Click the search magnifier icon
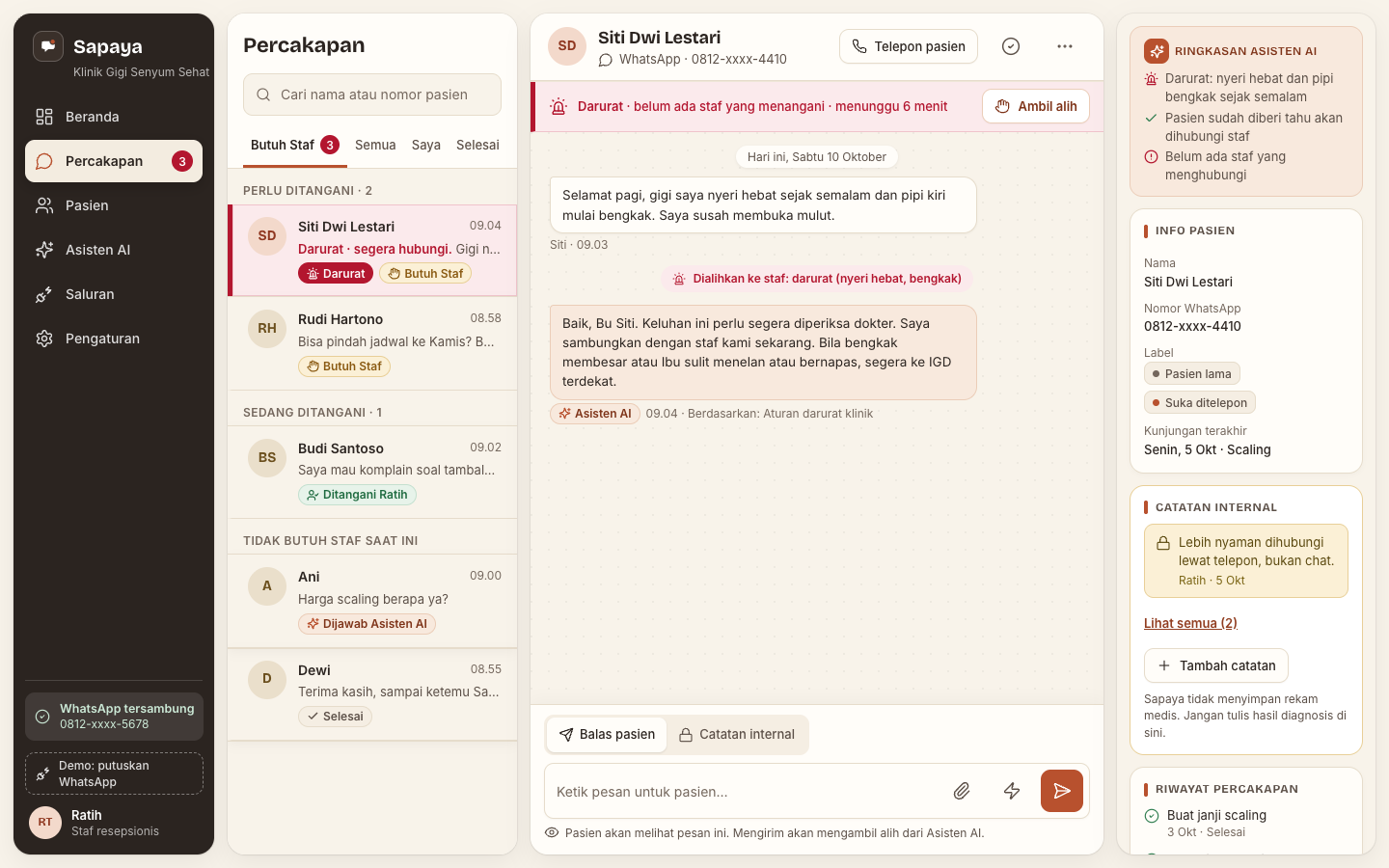1389x868 pixels. coord(263,95)
